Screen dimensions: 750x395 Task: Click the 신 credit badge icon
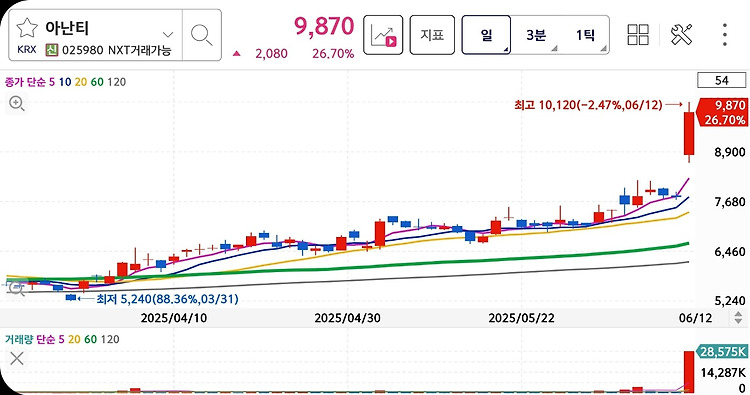52,50
